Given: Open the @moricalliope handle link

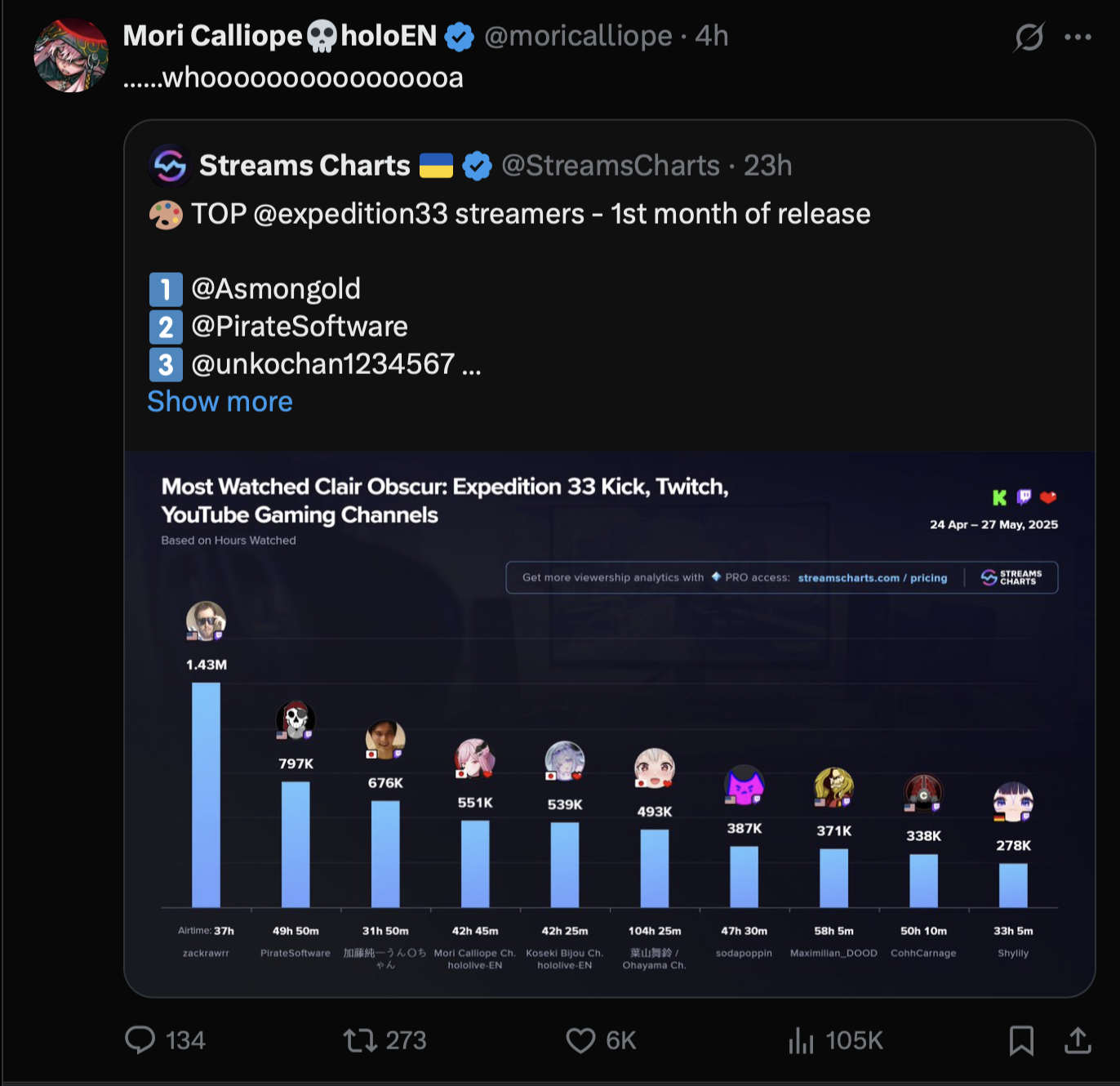Looking at the screenshot, I should point(578,36).
